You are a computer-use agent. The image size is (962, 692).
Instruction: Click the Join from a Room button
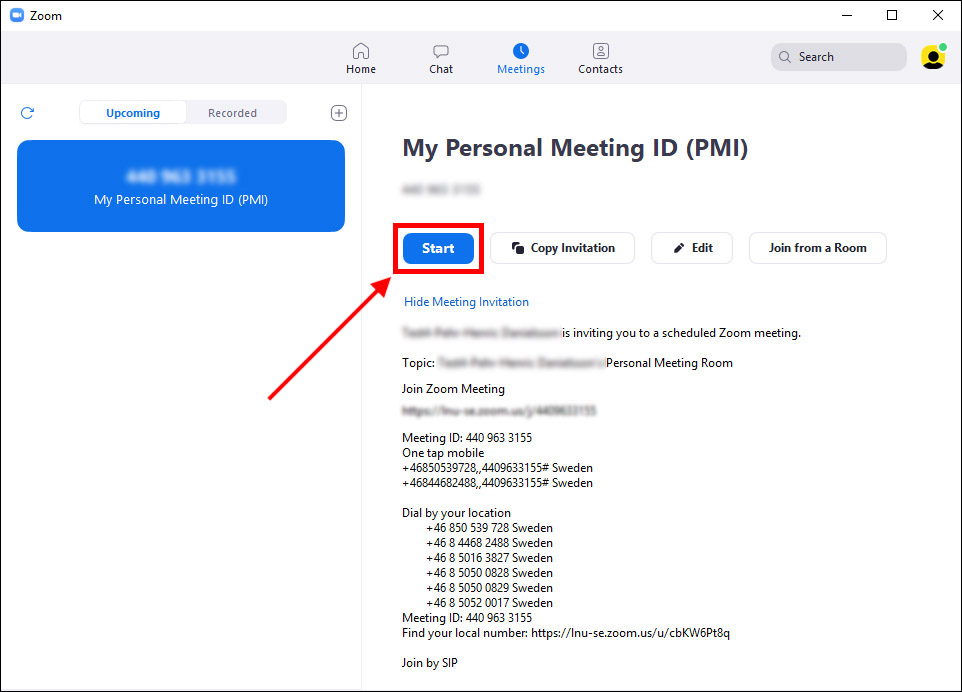click(x=817, y=248)
